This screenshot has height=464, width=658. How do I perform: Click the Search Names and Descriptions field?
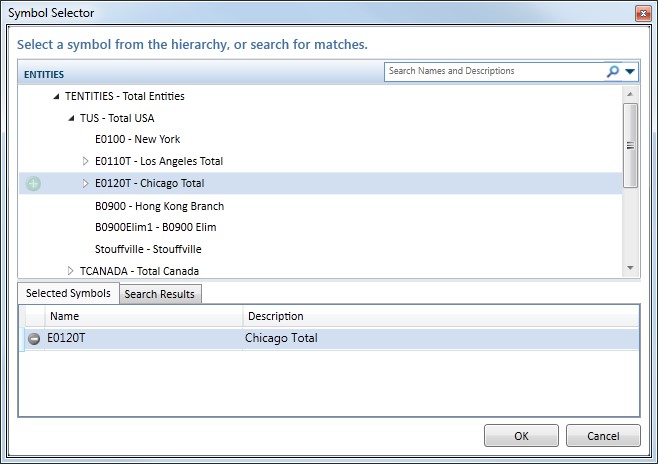[494, 72]
